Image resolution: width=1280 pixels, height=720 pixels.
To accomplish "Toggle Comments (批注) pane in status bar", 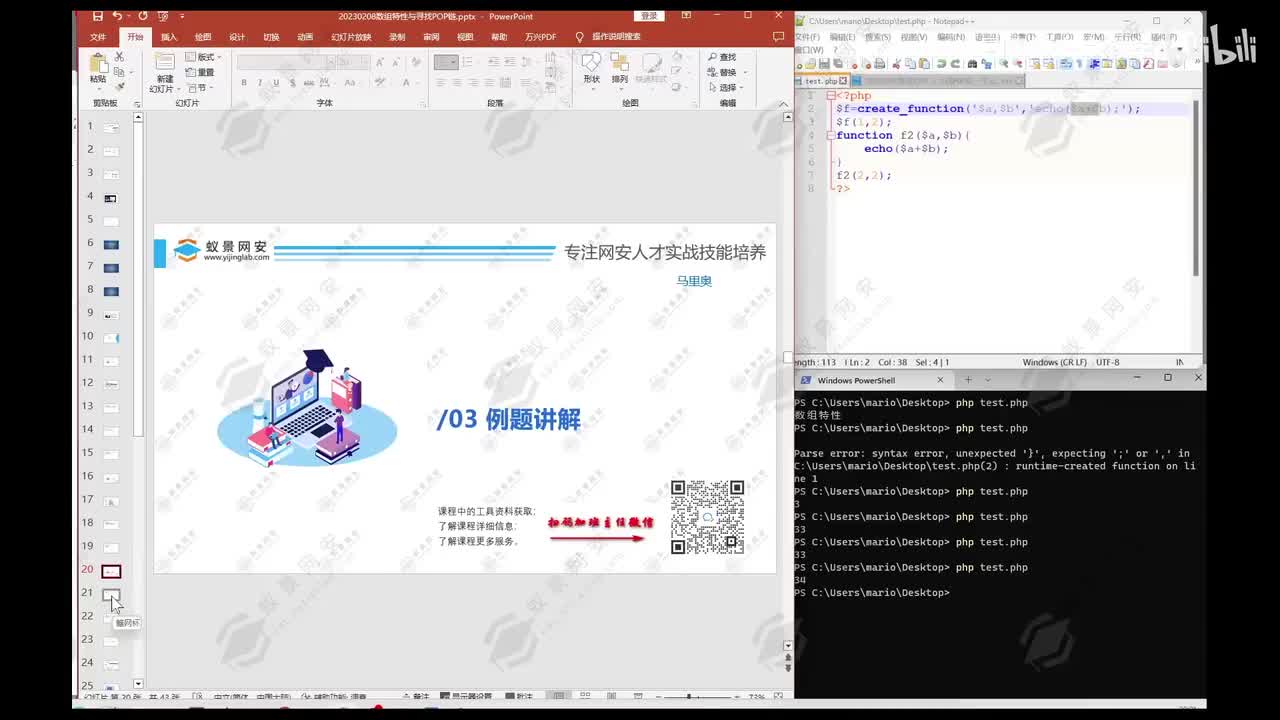I will tap(519, 696).
